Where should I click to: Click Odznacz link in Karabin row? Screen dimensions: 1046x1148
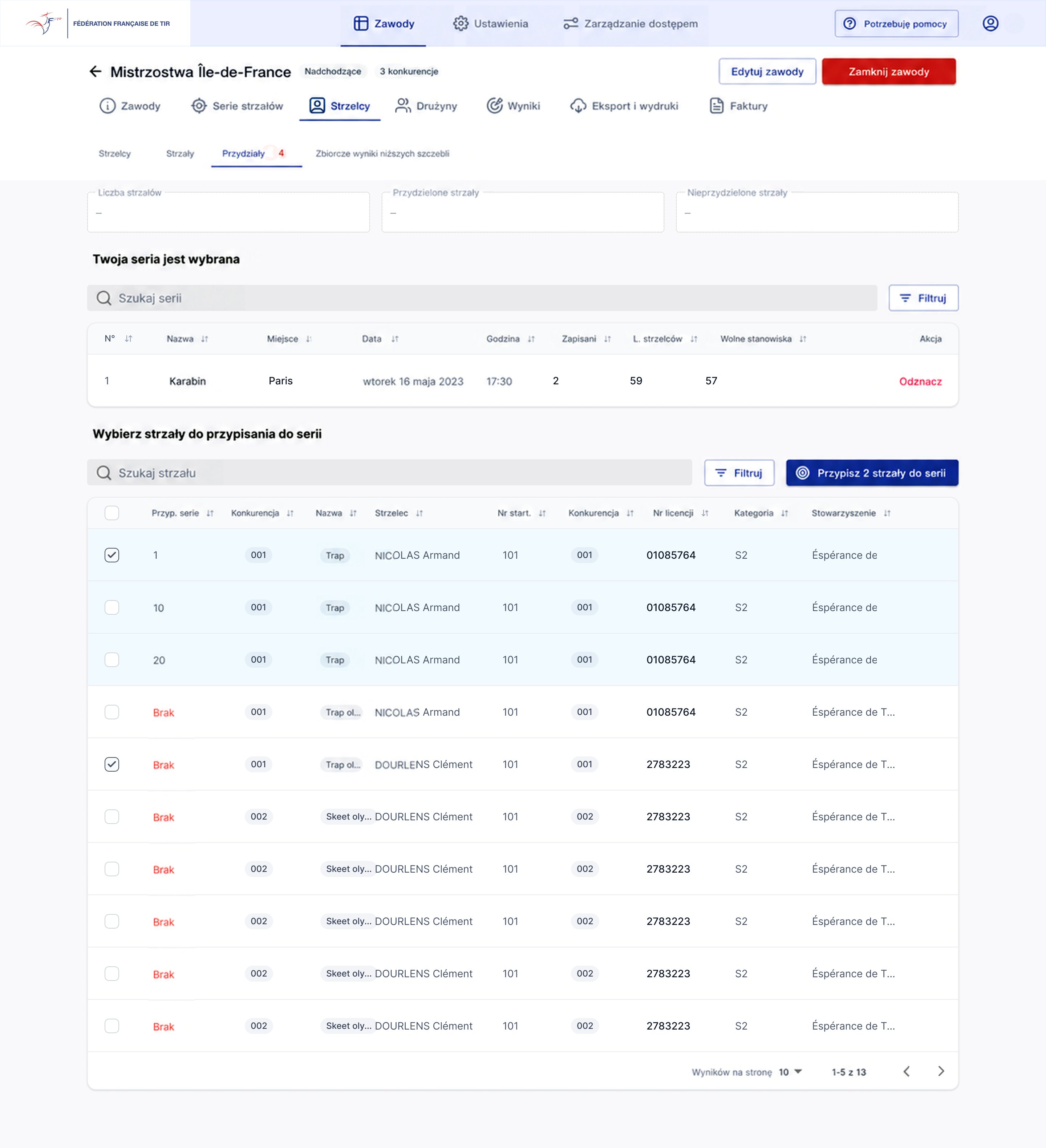pyautogui.click(x=920, y=381)
